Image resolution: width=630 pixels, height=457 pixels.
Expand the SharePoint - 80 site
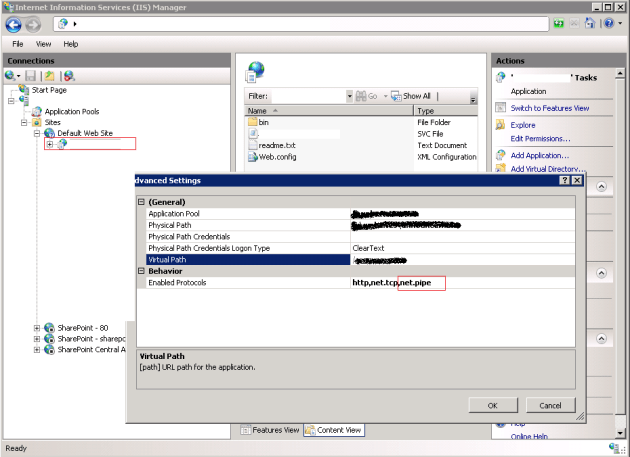point(37,328)
